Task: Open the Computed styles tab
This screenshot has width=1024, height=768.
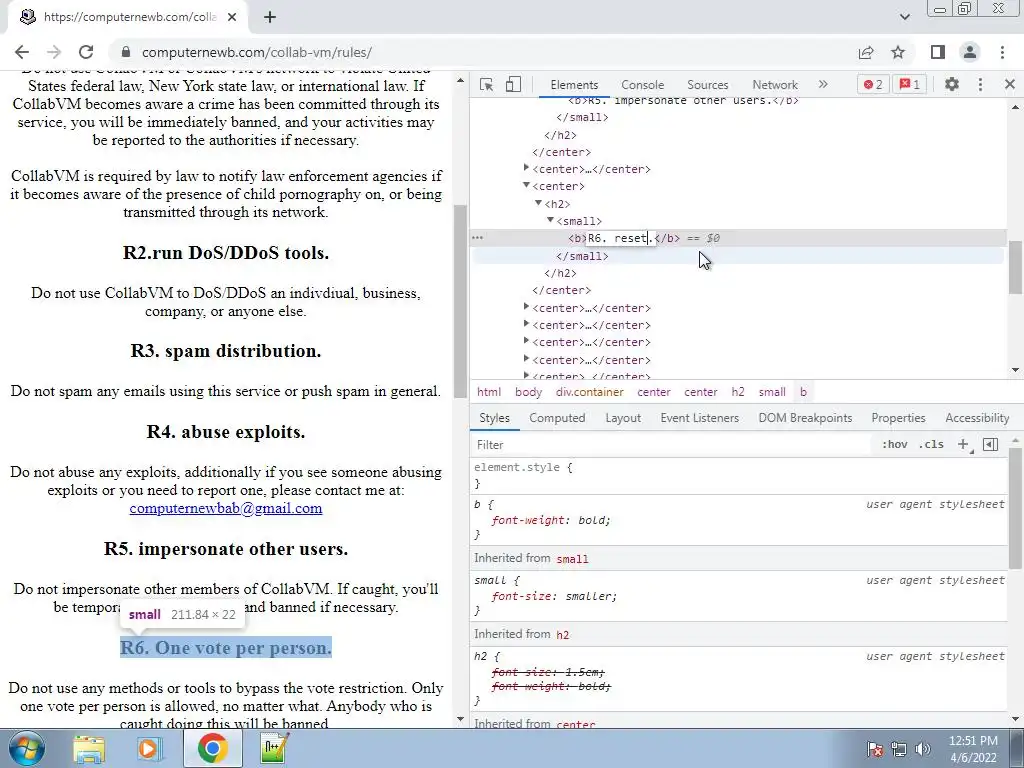Action: tap(557, 418)
